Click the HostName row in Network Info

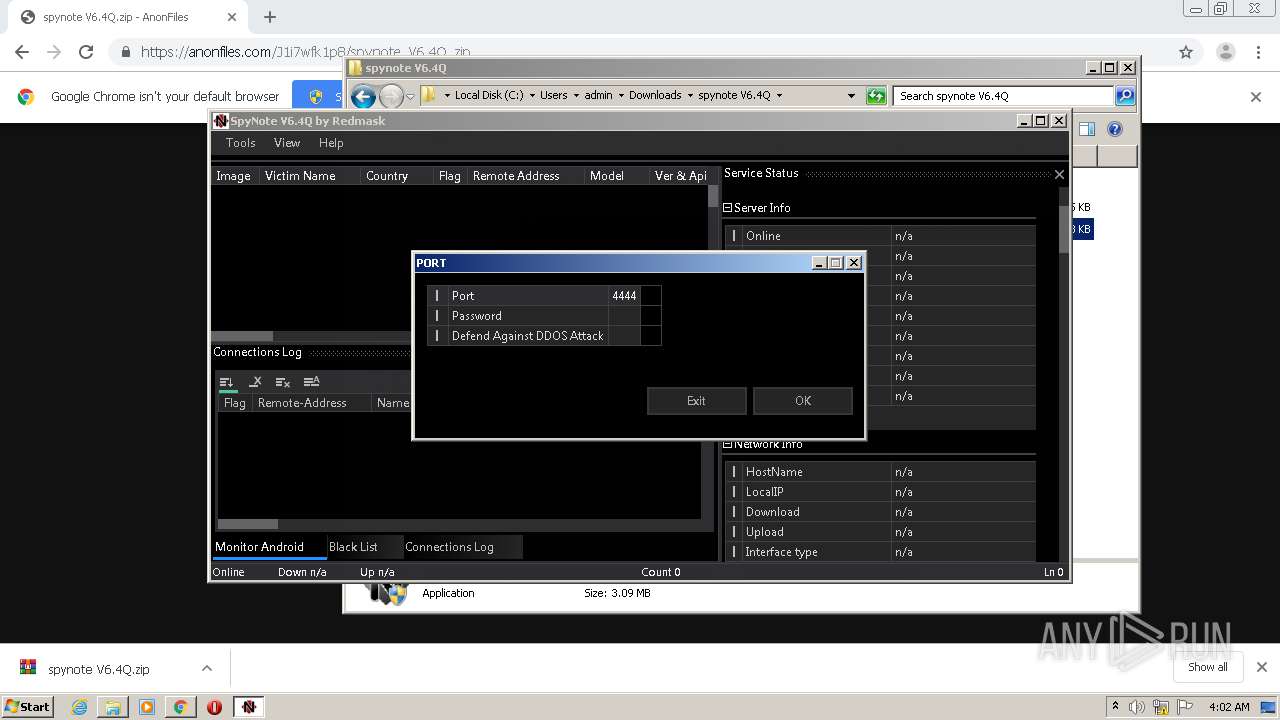point(880,472)
